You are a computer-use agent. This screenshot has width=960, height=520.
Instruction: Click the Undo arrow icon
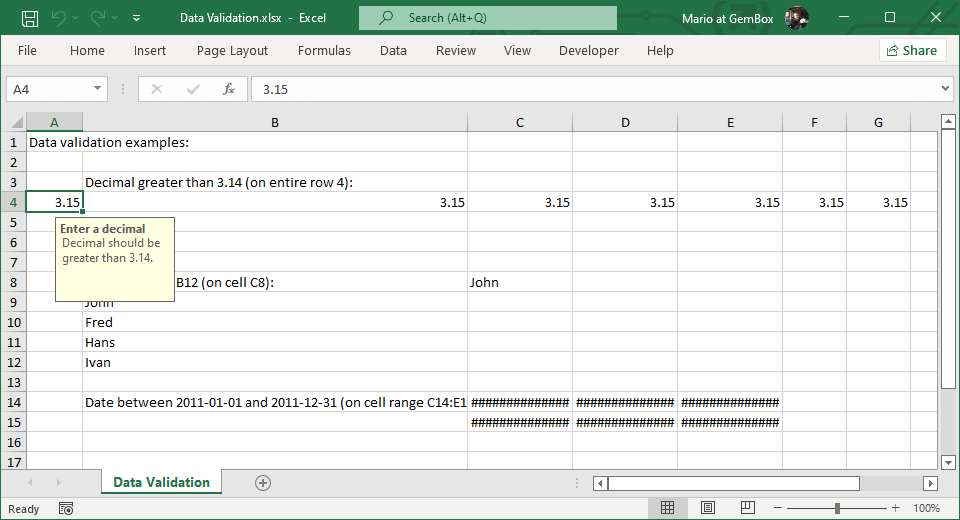click(58, 18)
